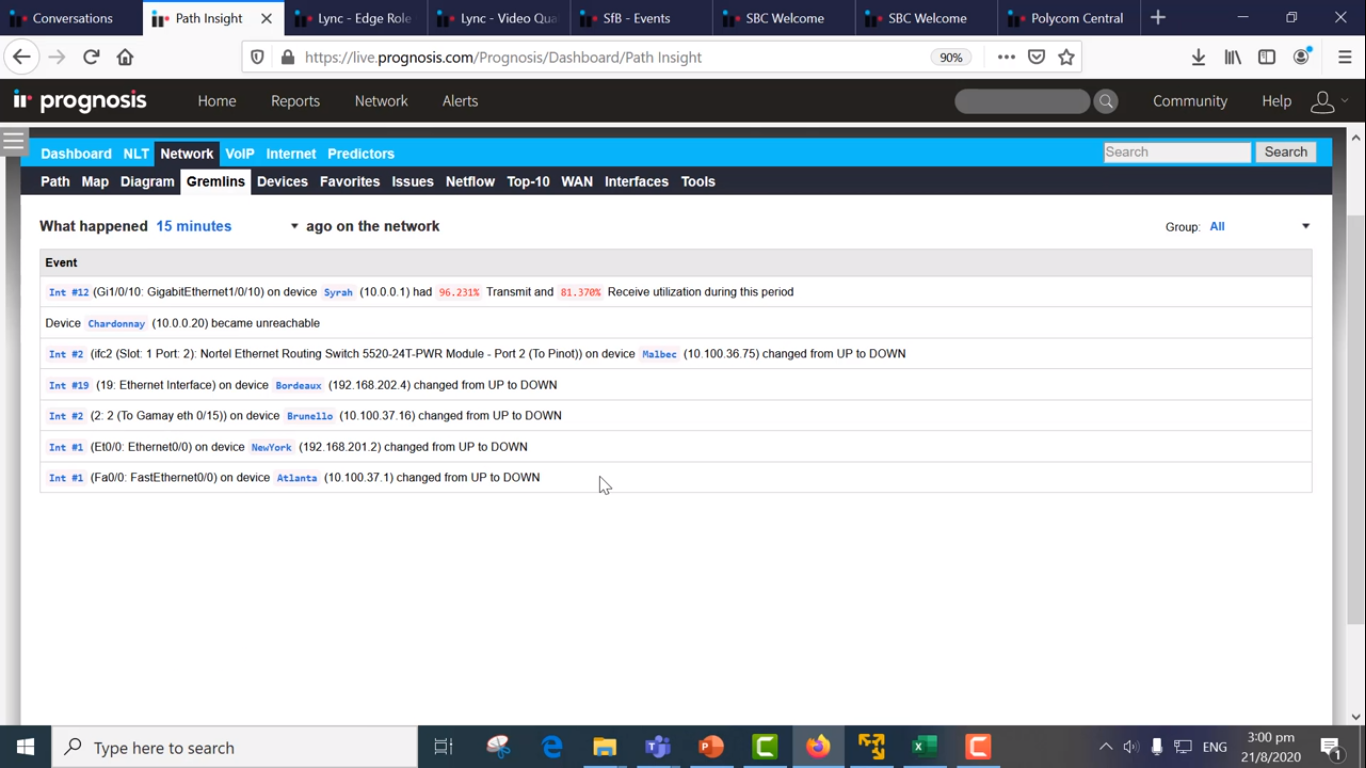Screen dimensions: 1366x768
Task: Switch to Lync - Edge Role tab
Action: (x=356, y=18)
